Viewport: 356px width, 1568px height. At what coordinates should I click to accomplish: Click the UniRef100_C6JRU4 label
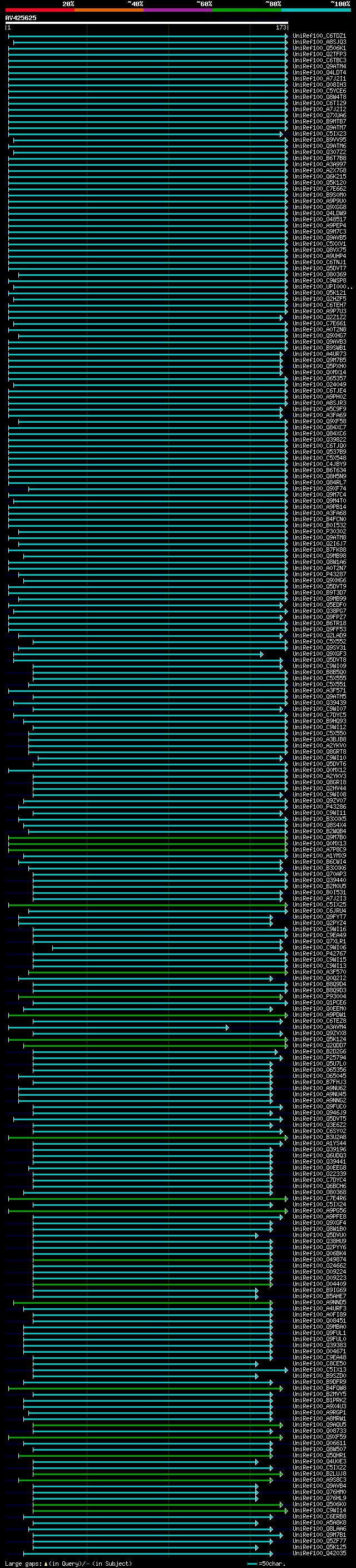pos(319,911)
